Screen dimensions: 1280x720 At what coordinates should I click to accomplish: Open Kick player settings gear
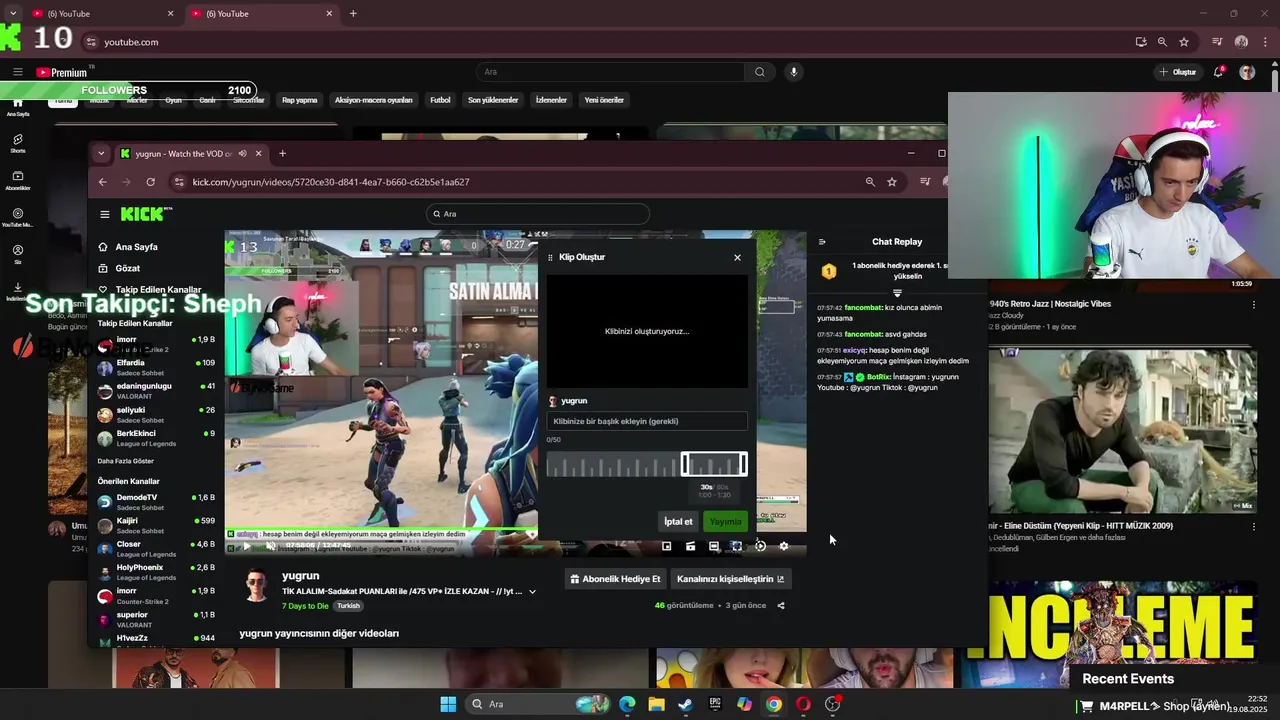(784, 546)
